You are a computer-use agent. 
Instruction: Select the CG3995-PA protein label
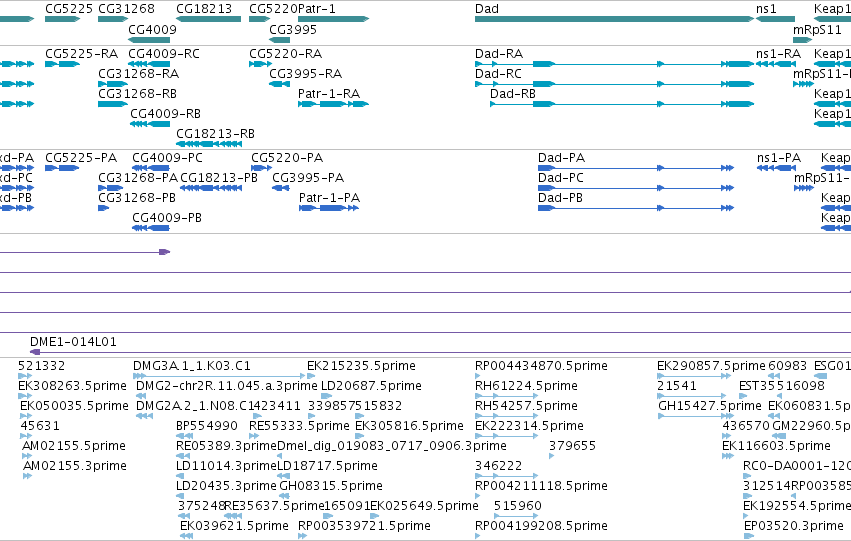[x=308, y=178]
